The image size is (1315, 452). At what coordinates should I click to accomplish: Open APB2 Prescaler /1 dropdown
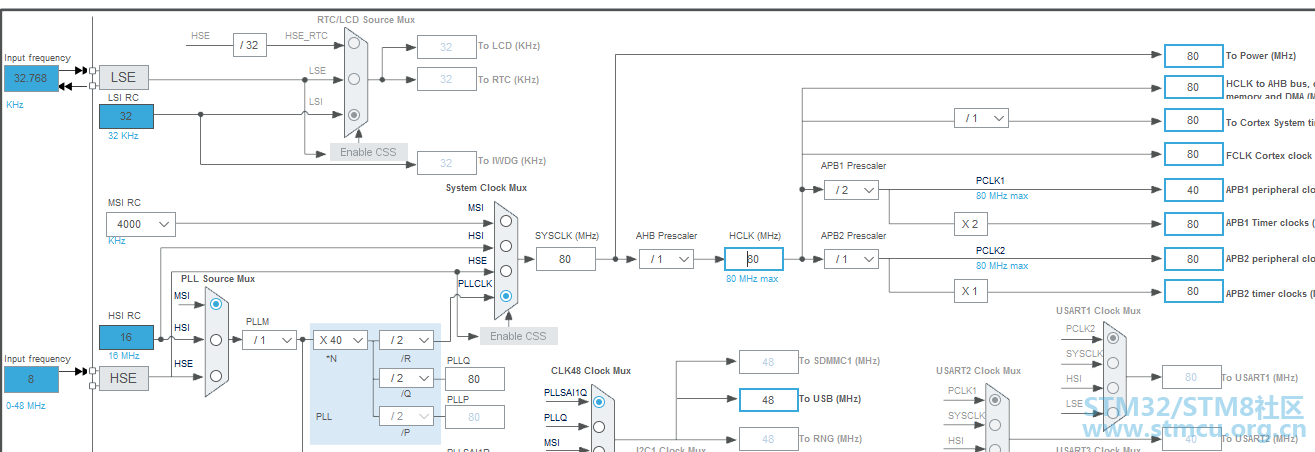pyautogui.click(x=851, y=259)
